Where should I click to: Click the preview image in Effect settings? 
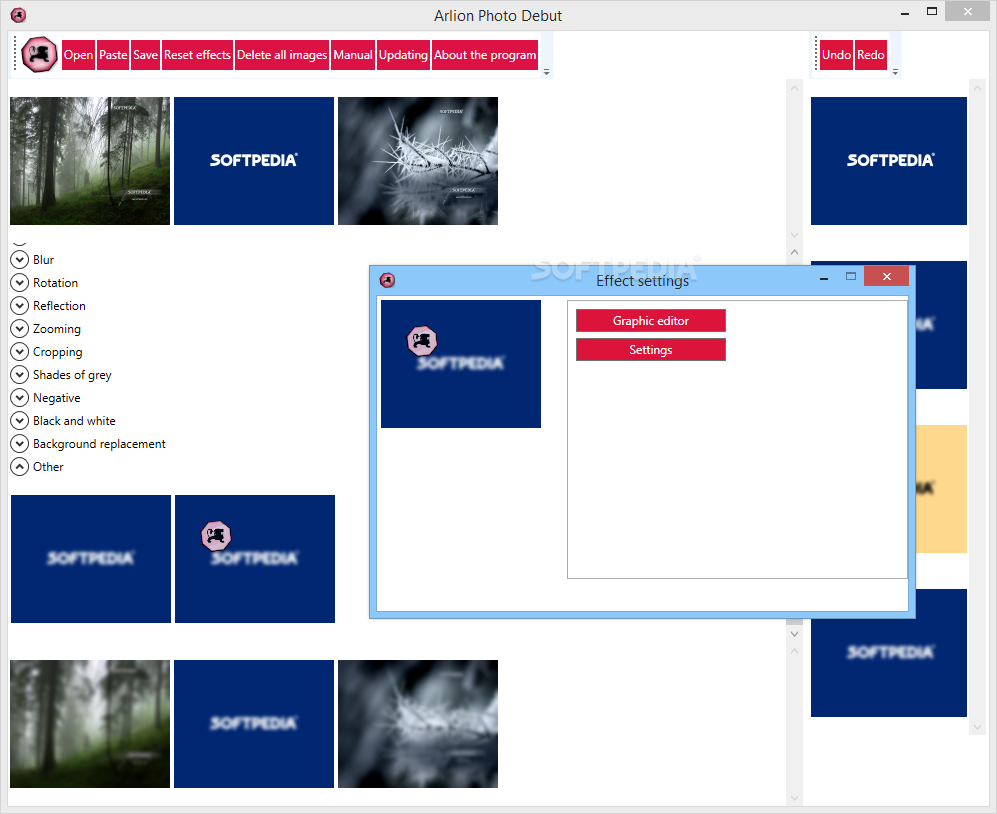click(461, 364)
